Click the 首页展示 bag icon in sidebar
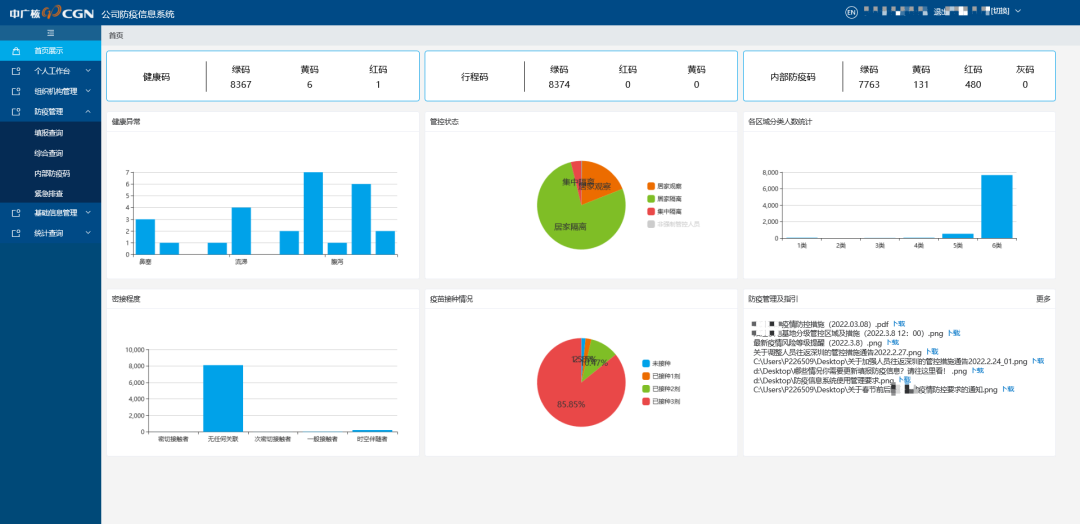Image resolution: width=1080 pixels, height=524 pixels. 16,50
